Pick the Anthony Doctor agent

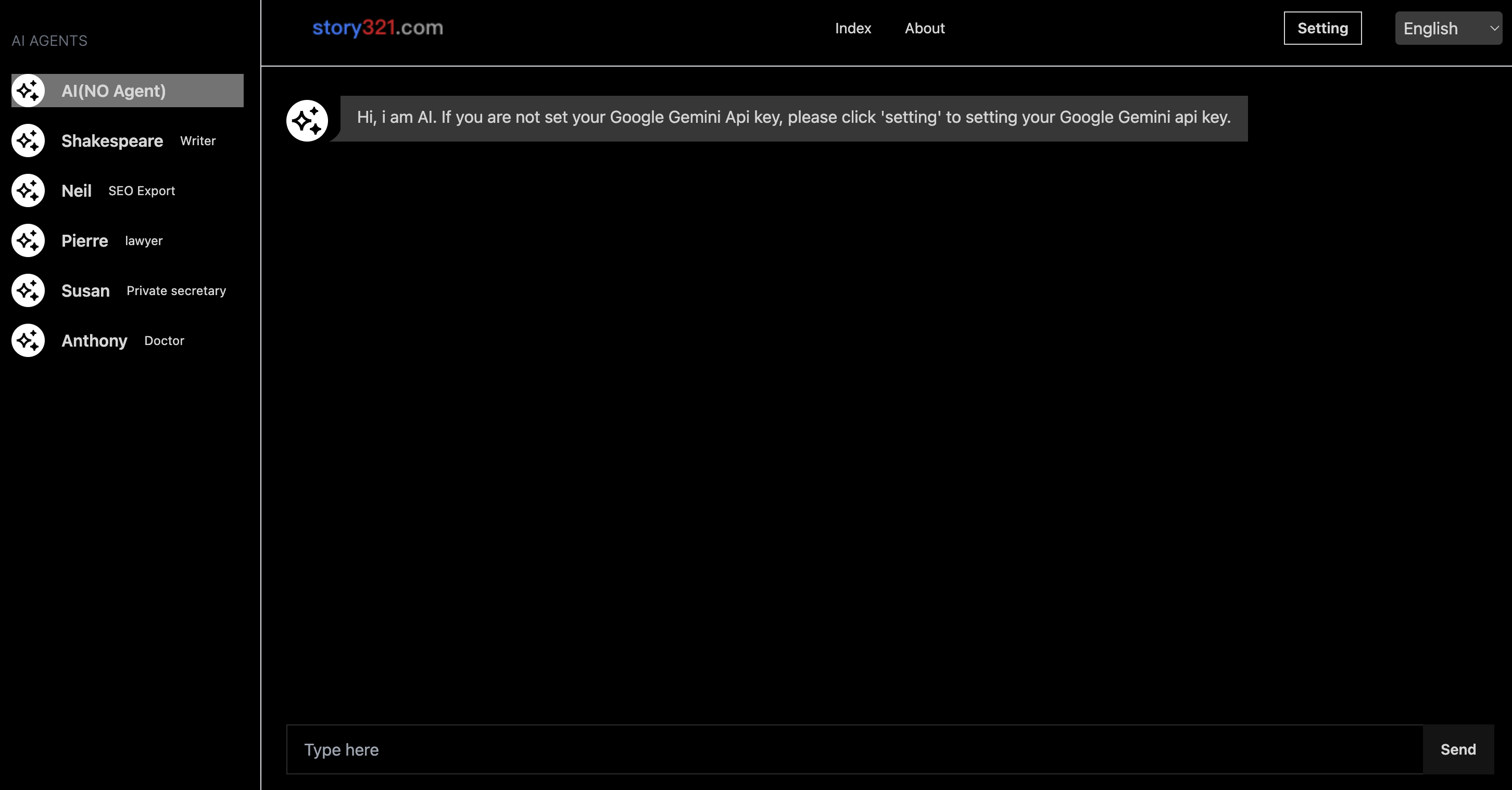click(122, 340)
